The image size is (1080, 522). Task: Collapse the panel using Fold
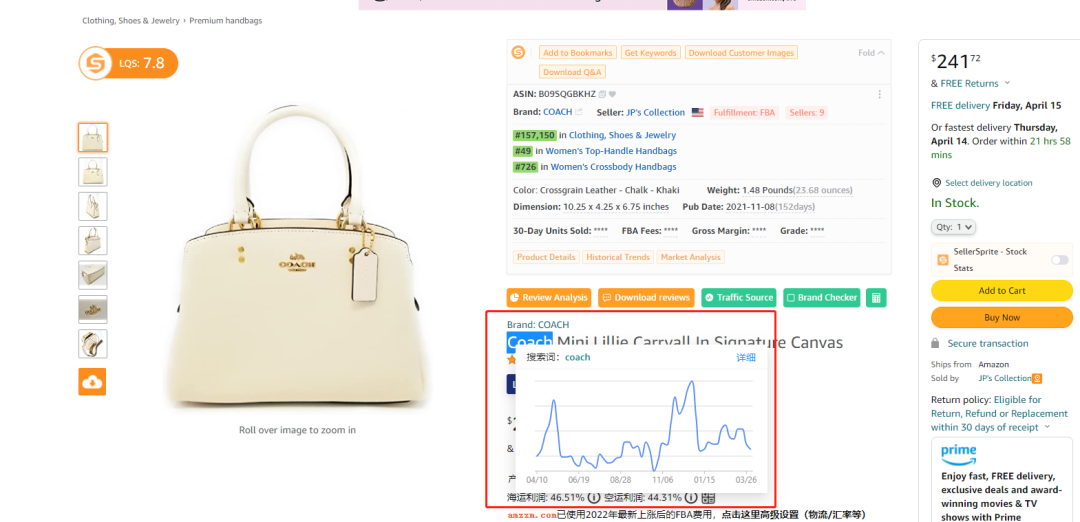tap(871, 53)
